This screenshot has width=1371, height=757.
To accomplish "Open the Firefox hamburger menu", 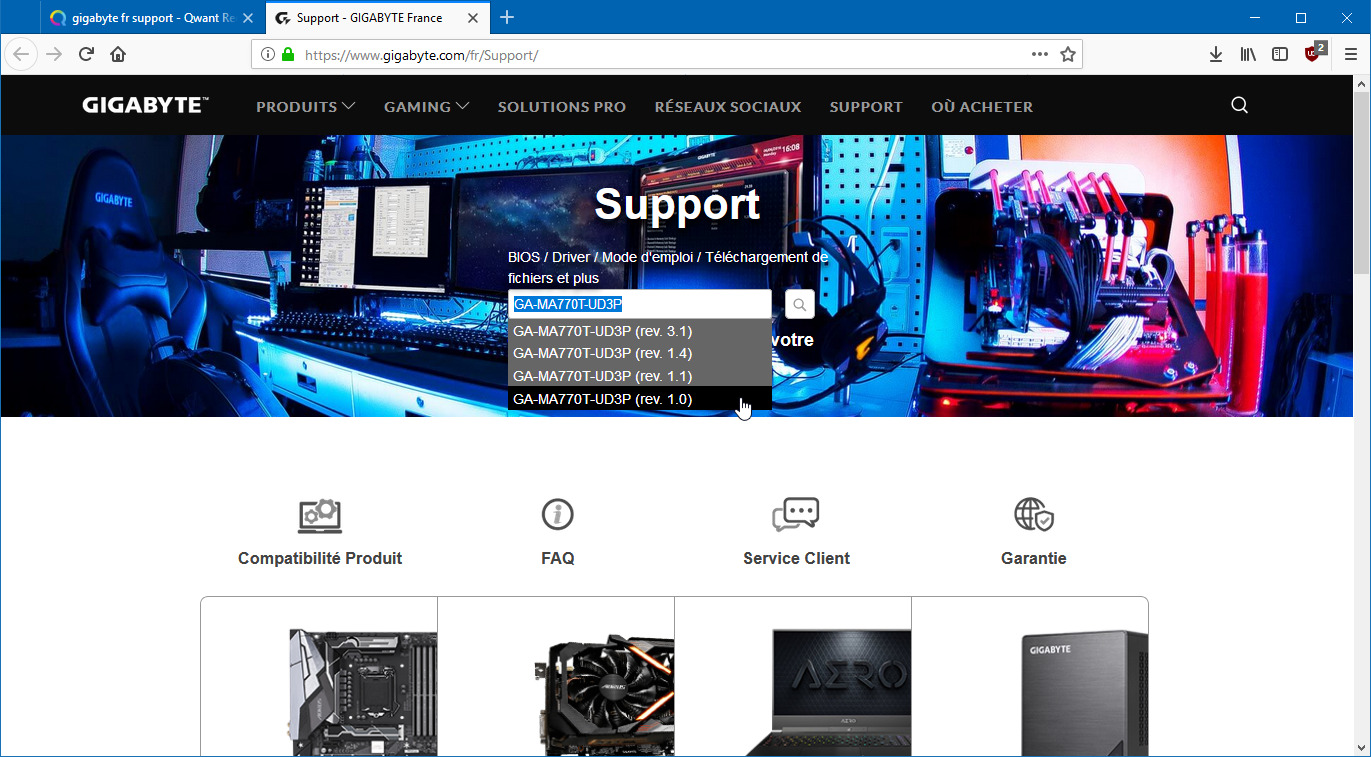I will [x=1351, y=54].
